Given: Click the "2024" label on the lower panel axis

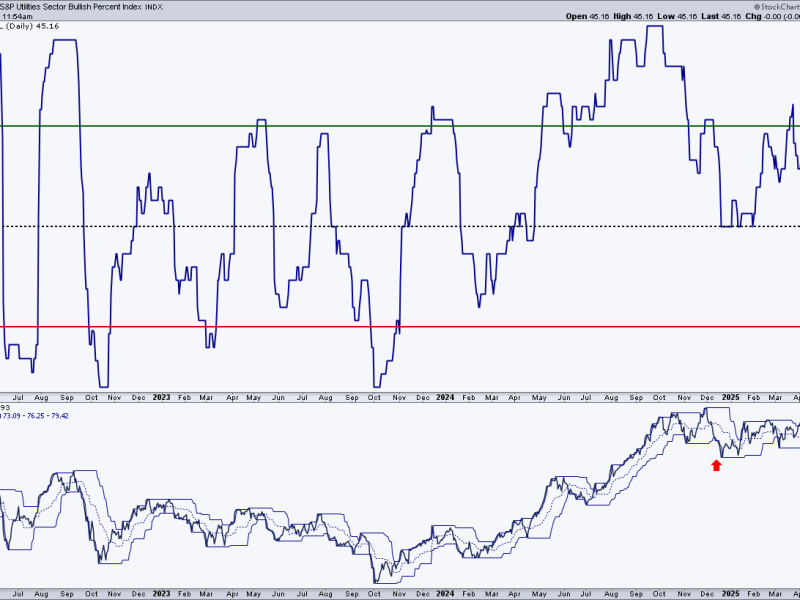Looking at the screenshot, I should 445,593.
